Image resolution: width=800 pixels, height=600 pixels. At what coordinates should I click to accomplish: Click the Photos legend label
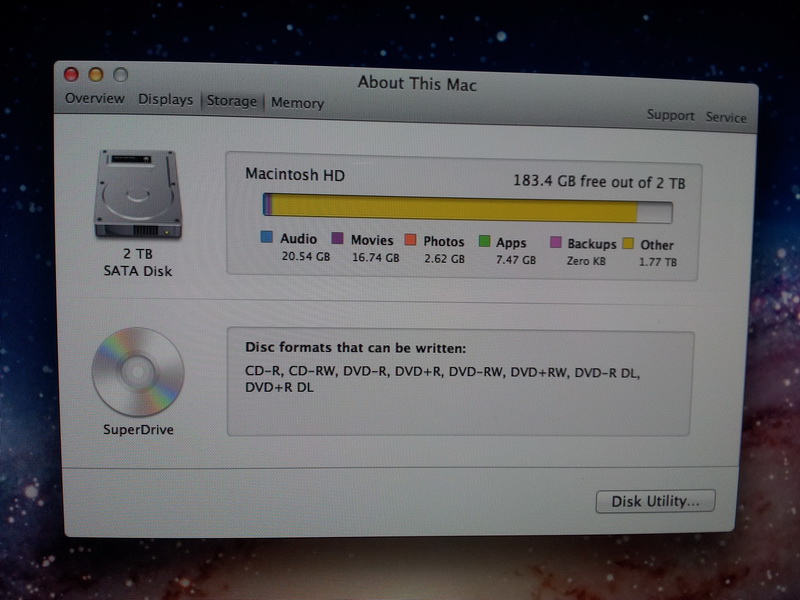click(x=444, y=241)
